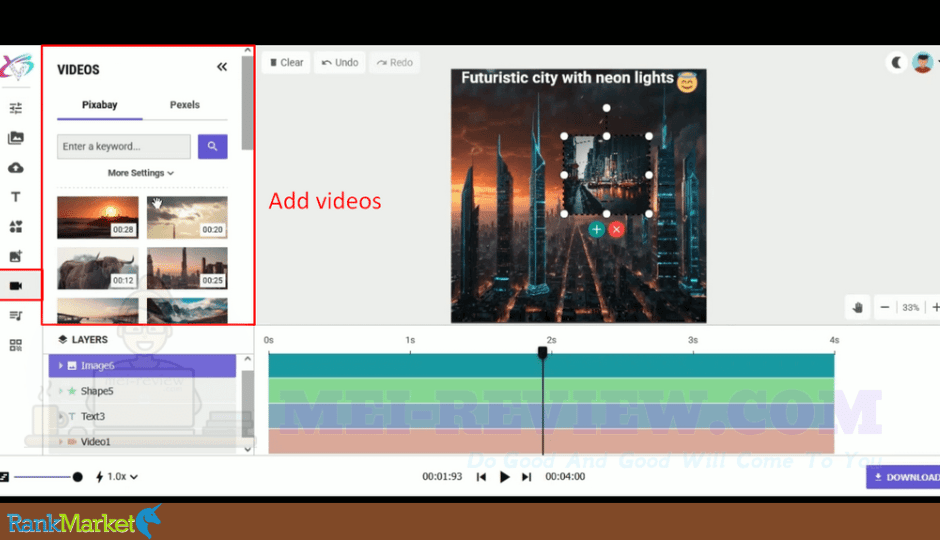Click the Download button
940x540 pixels.
(x=903, y=477)
